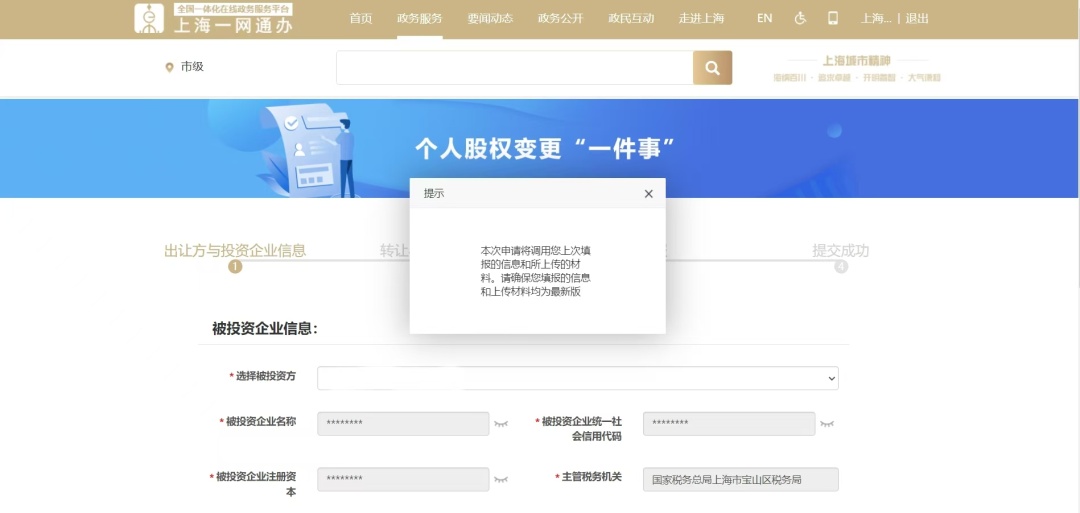Viewport: 1080px width, 513px height.
Task: Click the 市级 region selector text
Action: pyautogui.click(x=192, y=67)
